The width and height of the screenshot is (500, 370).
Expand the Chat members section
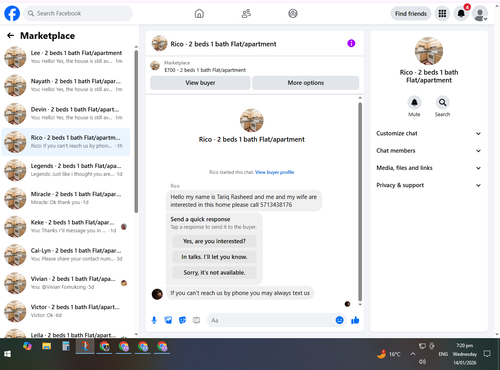coord(429,151)
